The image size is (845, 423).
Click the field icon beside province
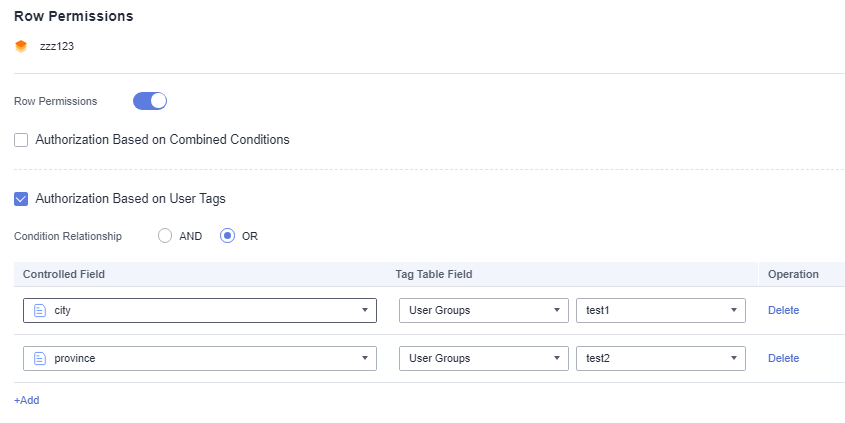point(40,358)
